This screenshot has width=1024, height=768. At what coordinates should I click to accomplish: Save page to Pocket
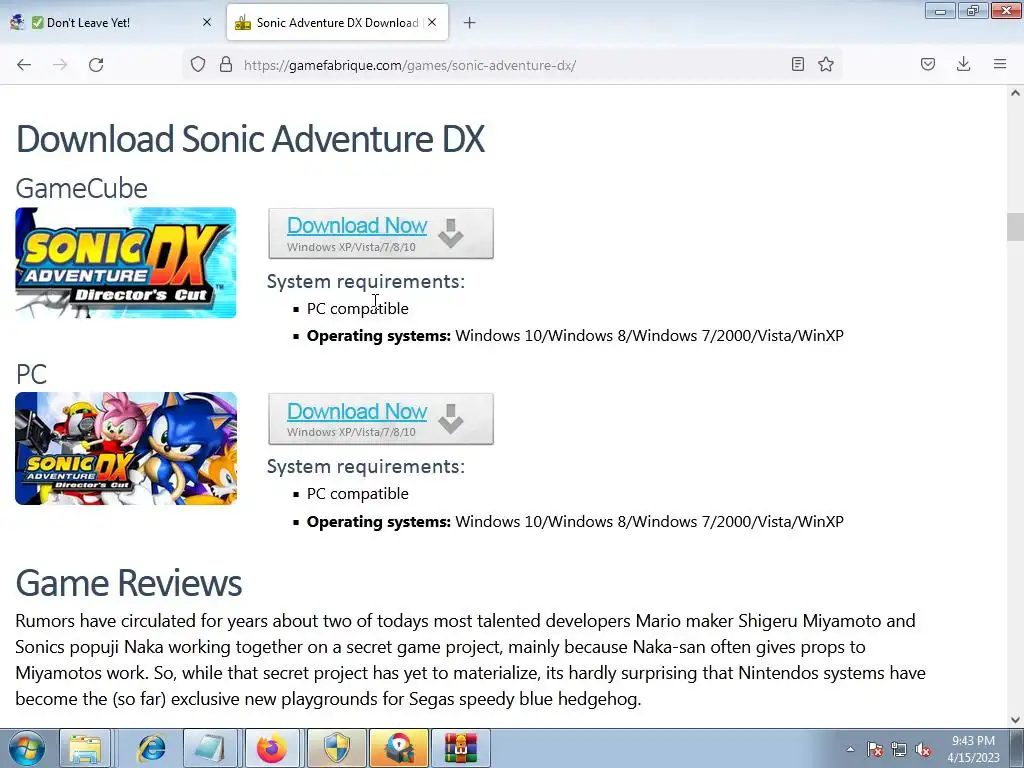(928, 64)
